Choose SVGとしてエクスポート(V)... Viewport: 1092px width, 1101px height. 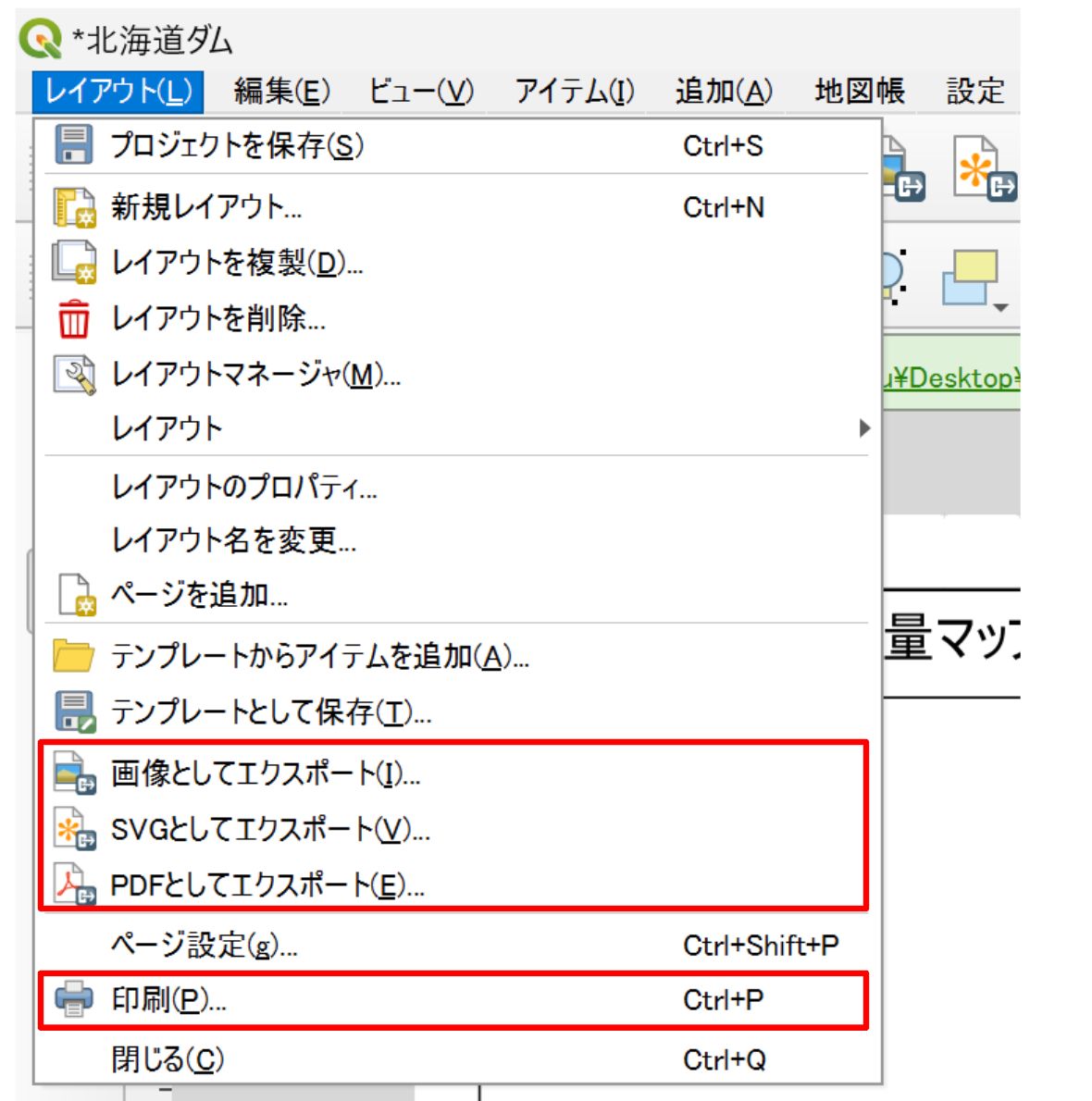pyautogui.click(x=456, y=829)
